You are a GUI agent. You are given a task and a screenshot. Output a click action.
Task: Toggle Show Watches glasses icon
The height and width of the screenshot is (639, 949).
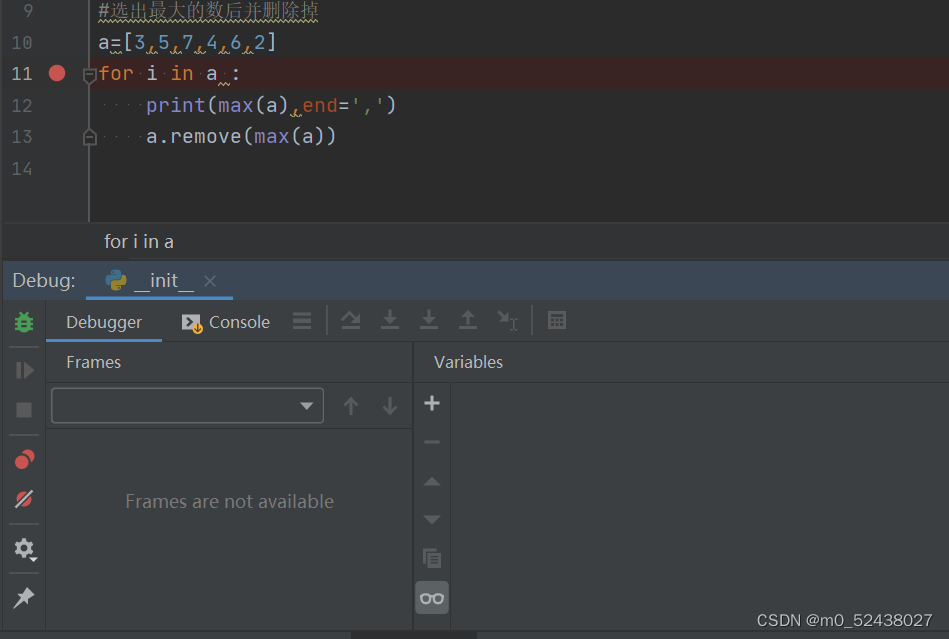pyautogui.click(x=432, y=598)
